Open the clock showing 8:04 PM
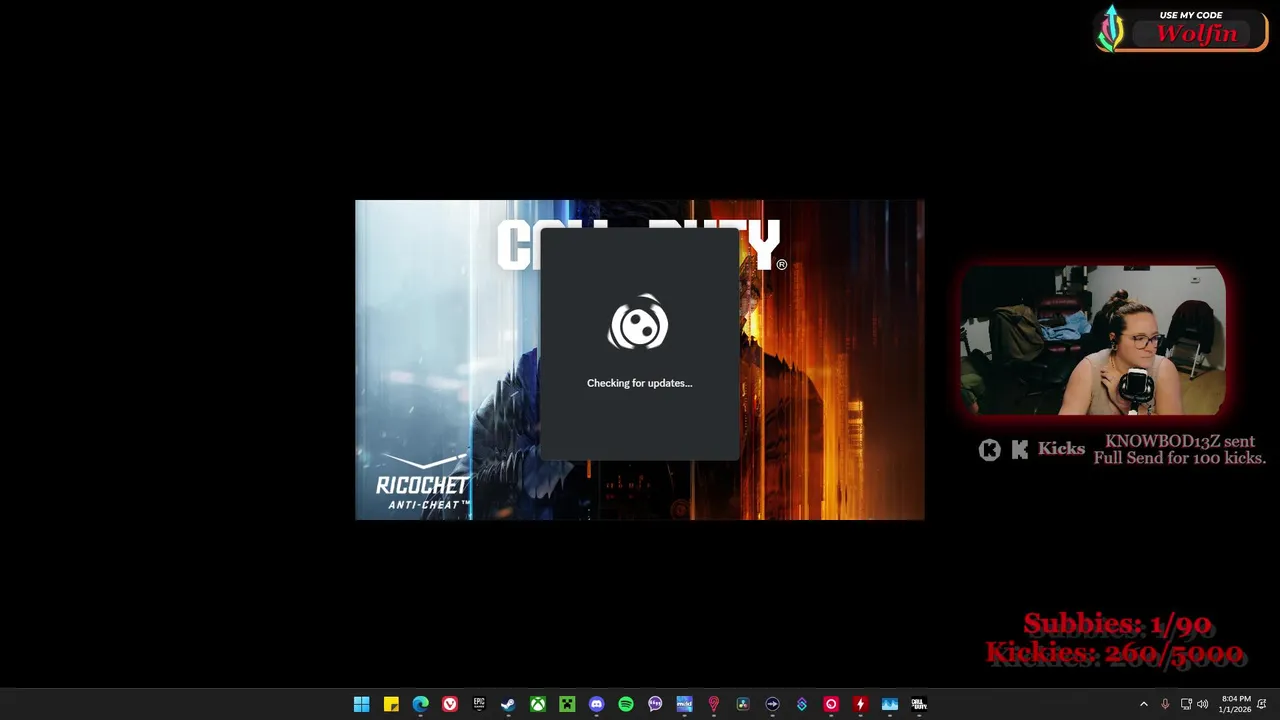 [x=1236, y=704]
